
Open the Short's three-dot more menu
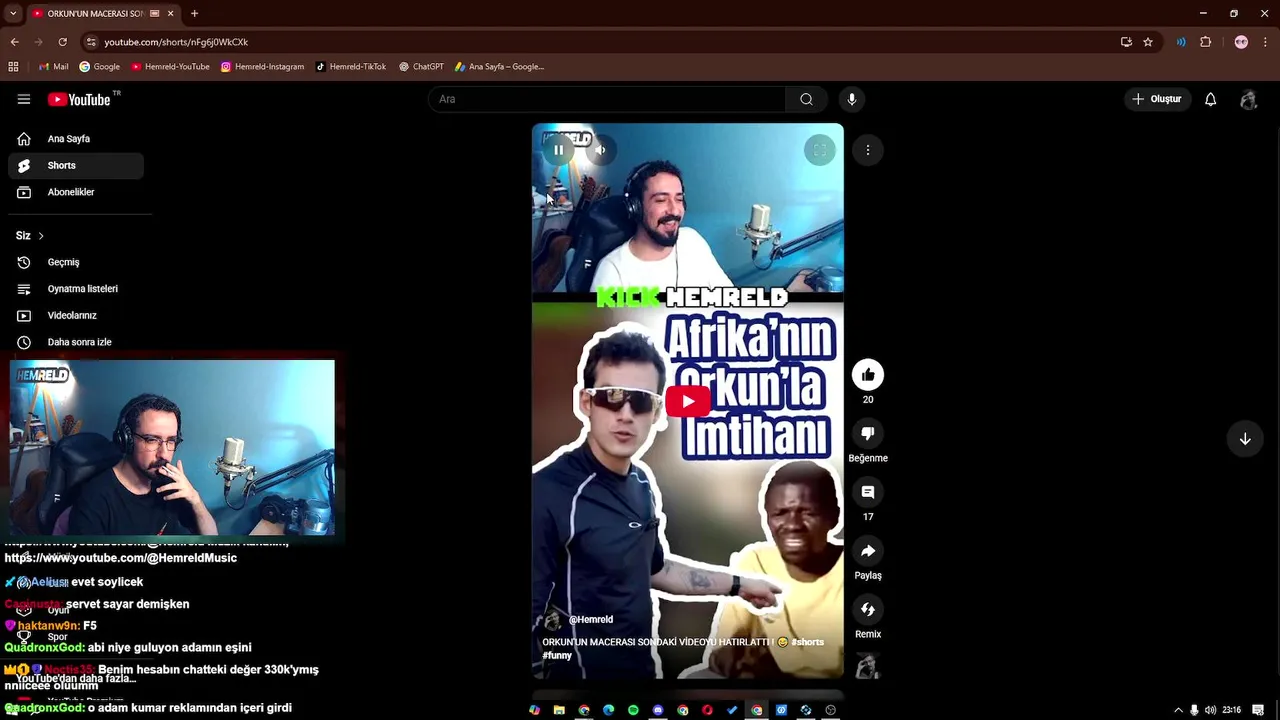868,150
